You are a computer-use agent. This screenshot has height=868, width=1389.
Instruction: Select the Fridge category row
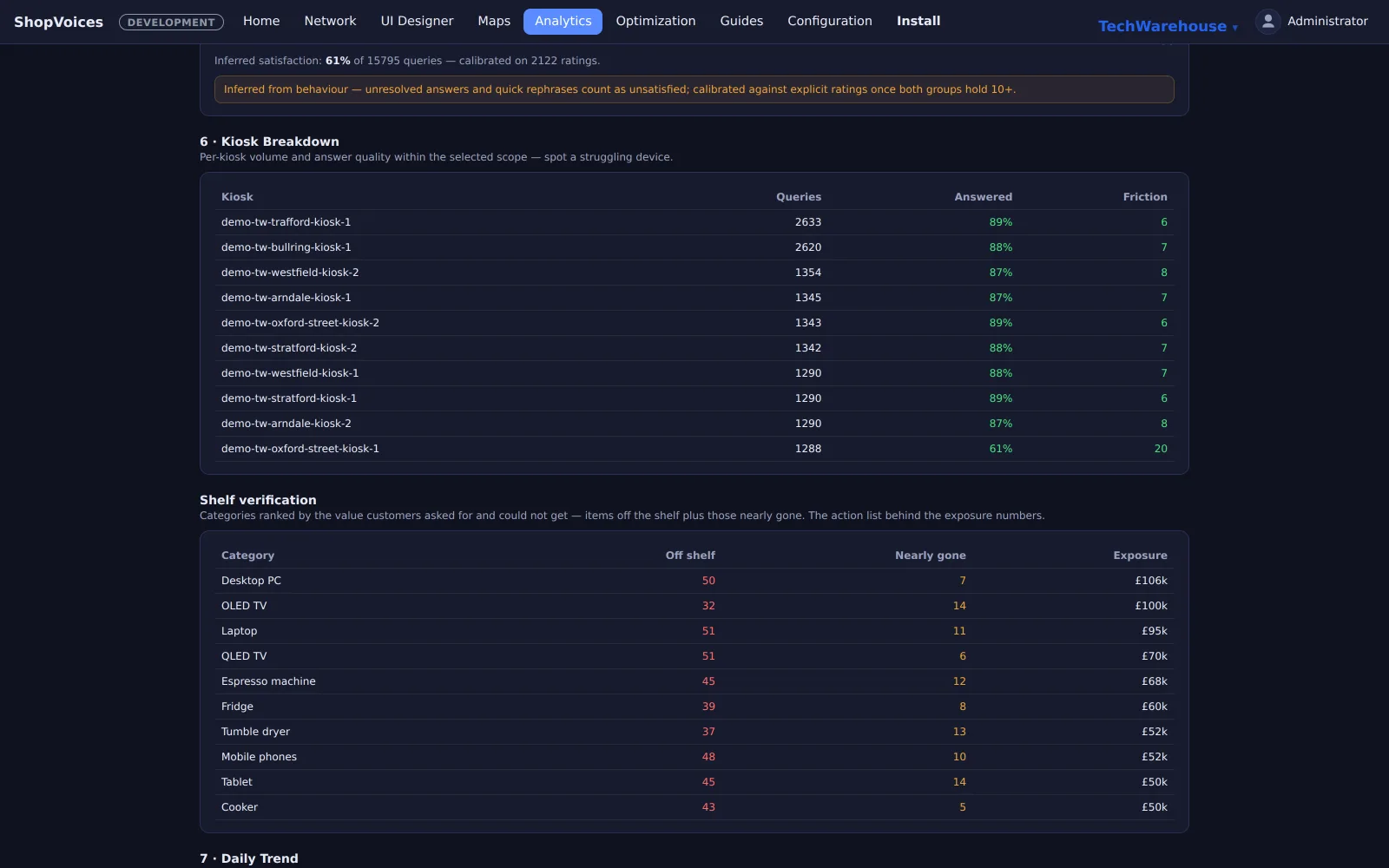(694, 707)
